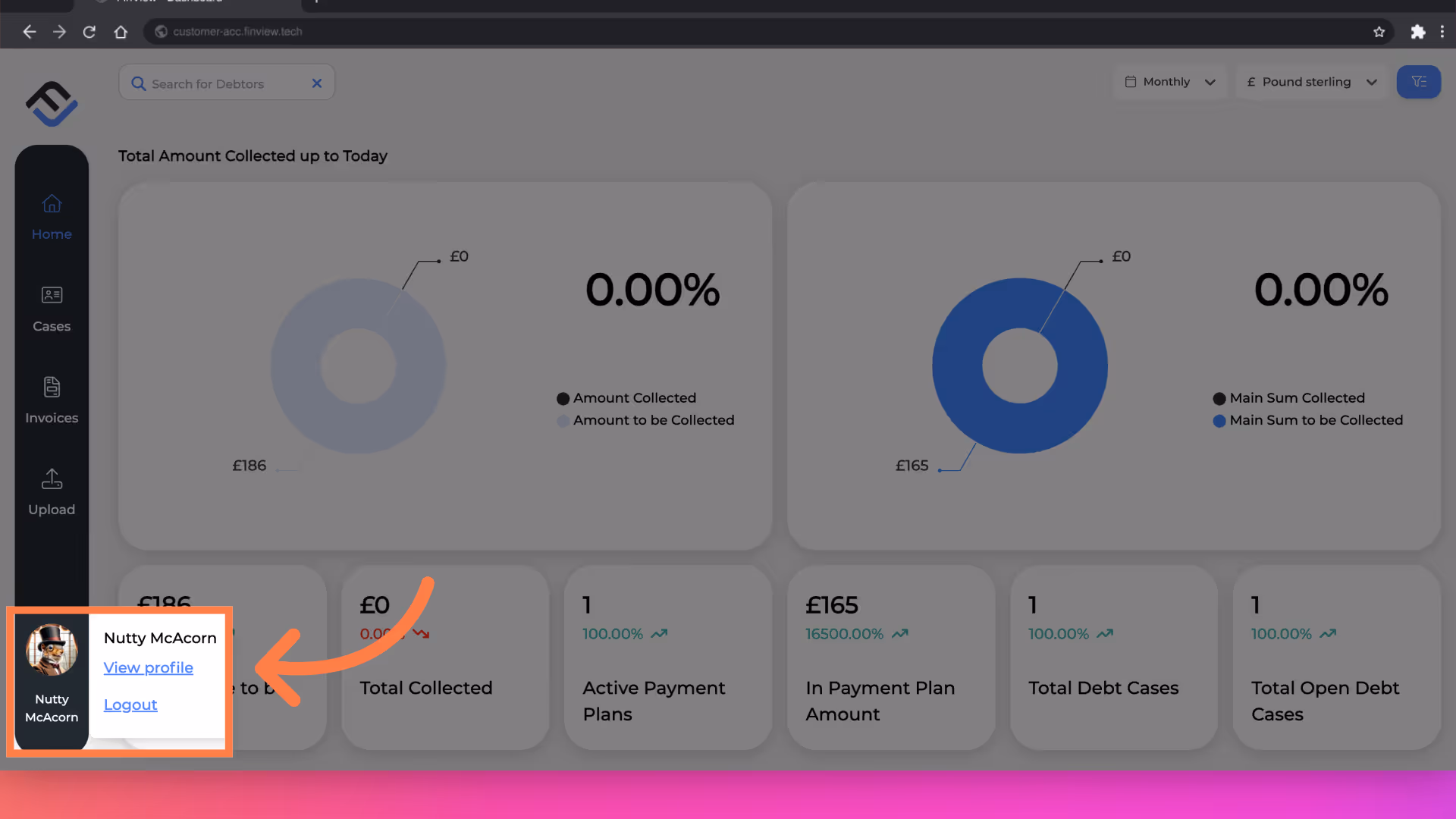The height and width of the screenshot is (819, 1456).
Task: Click the browser extensions puzzle icon
Action: [x=1417, y=32]
